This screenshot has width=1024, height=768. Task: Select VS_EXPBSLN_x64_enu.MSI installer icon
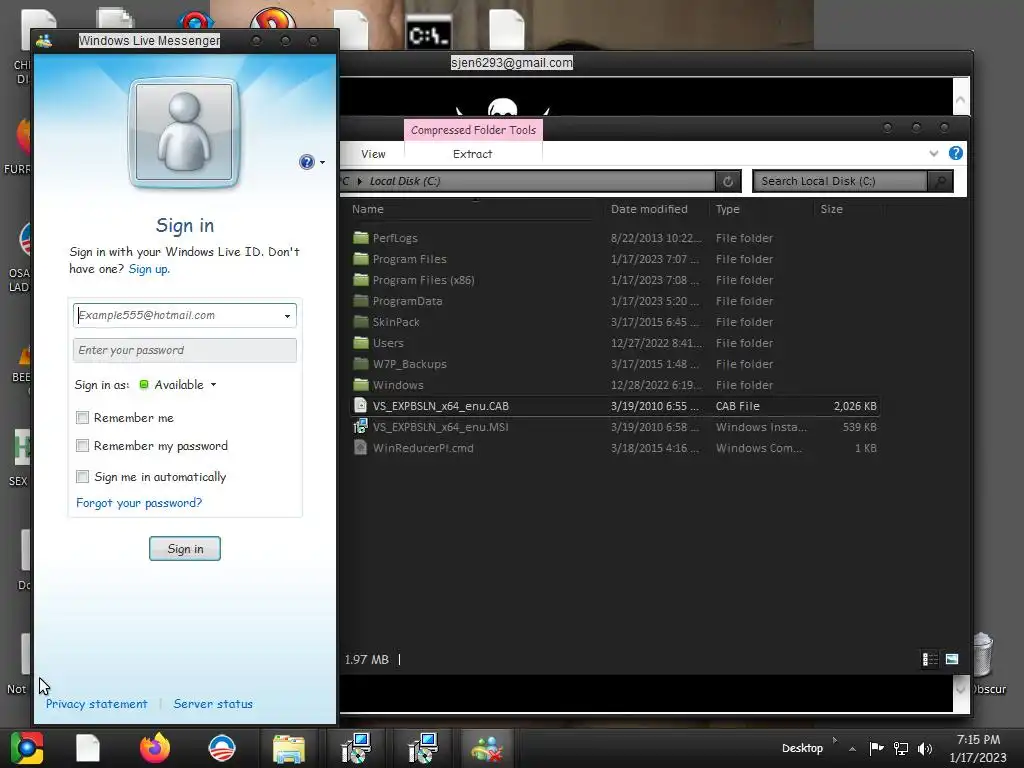360,426
